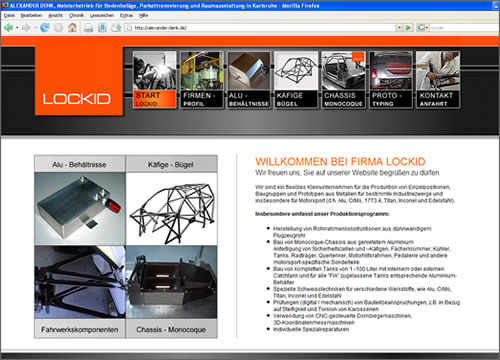Click the toolbar icon left of address bar
Image resolution: width=500 pixels, height=360 pixels.
116,28
